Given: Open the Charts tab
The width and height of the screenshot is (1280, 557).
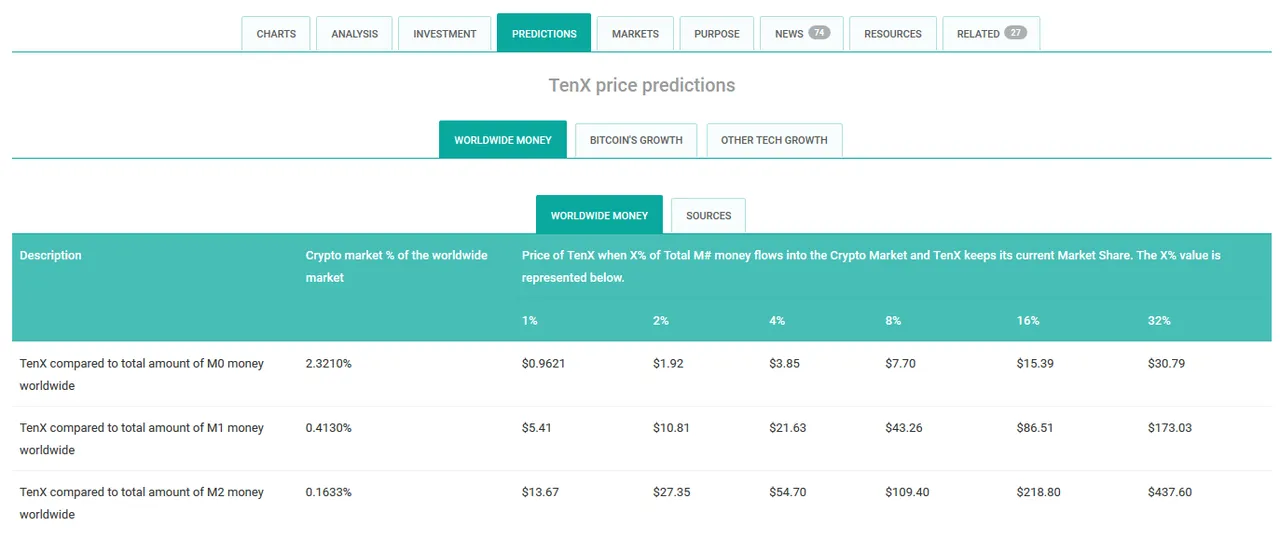Looking at the screenshot, I should pos(276,33).
